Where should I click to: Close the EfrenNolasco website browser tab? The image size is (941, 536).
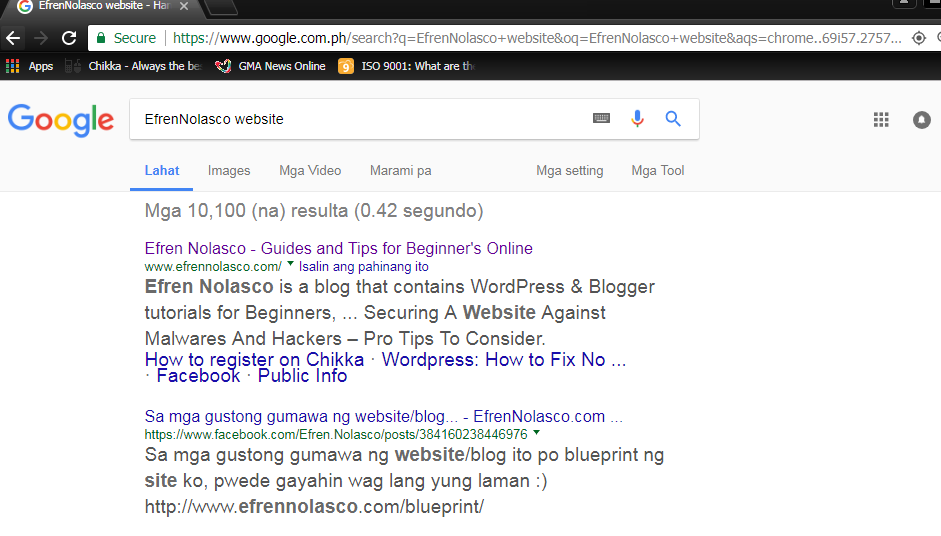click(x=184, y=6)
